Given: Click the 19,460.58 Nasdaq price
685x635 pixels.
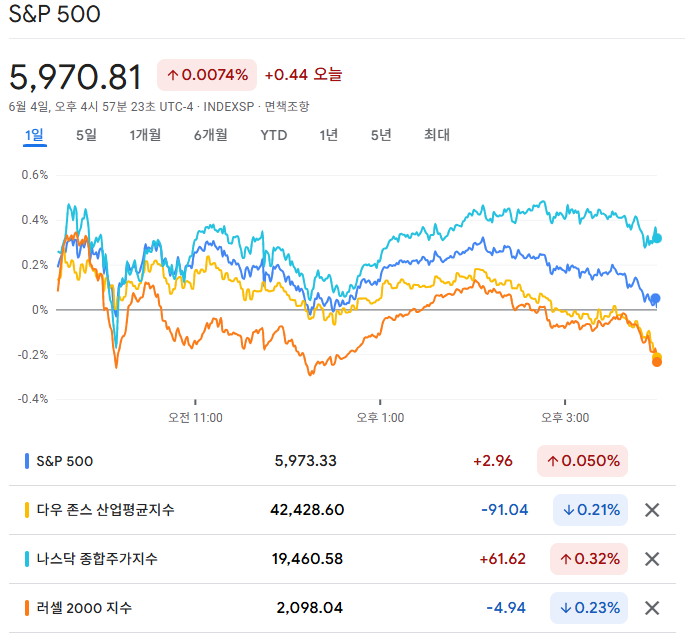Looking at the screenshot, I should [x=308, y=559].
